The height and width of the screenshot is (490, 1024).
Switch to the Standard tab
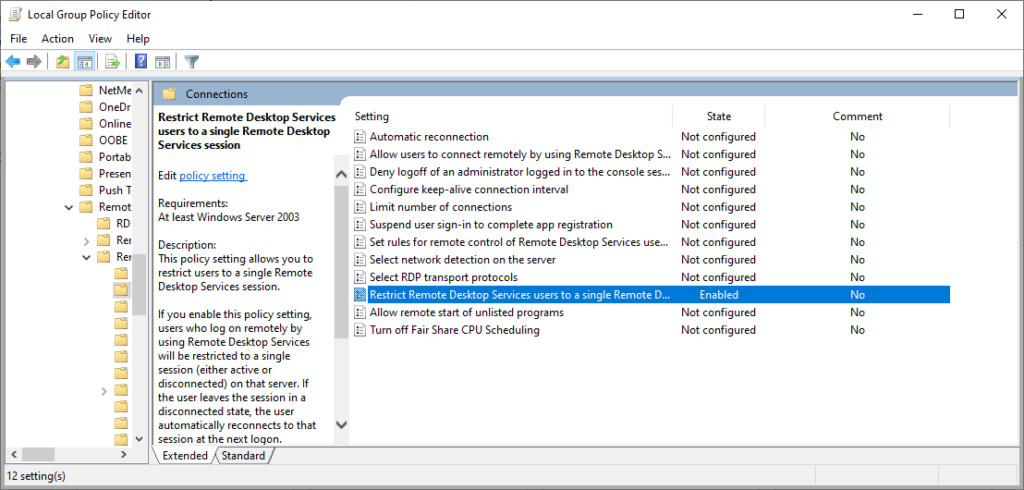(243, 456)
